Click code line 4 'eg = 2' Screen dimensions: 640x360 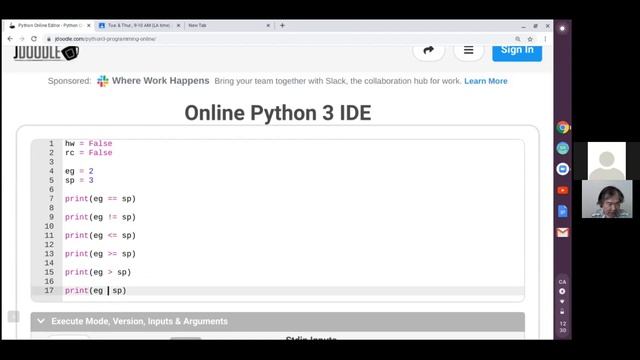click(x=79, y=171)
